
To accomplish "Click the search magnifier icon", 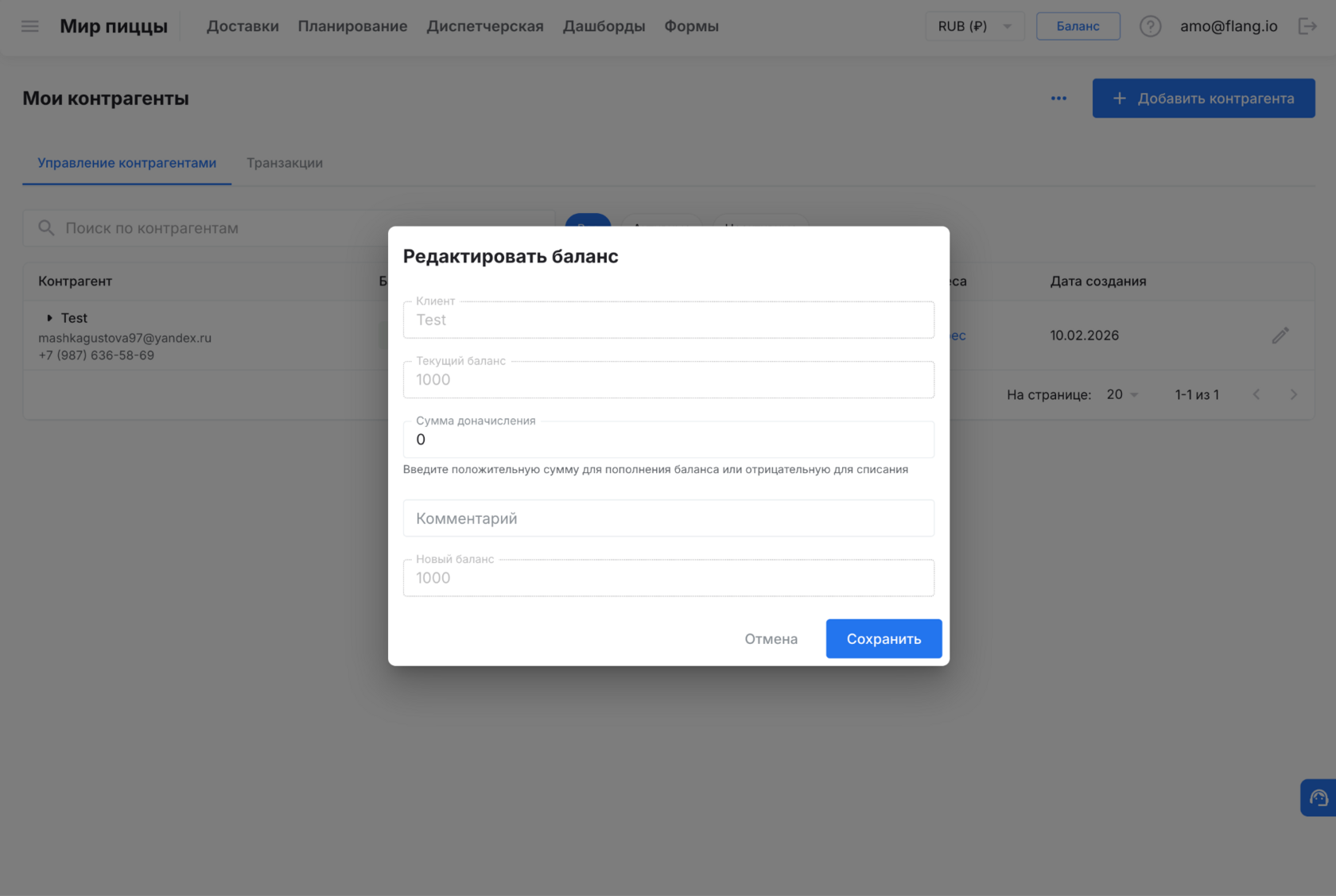I will point(46,228).
